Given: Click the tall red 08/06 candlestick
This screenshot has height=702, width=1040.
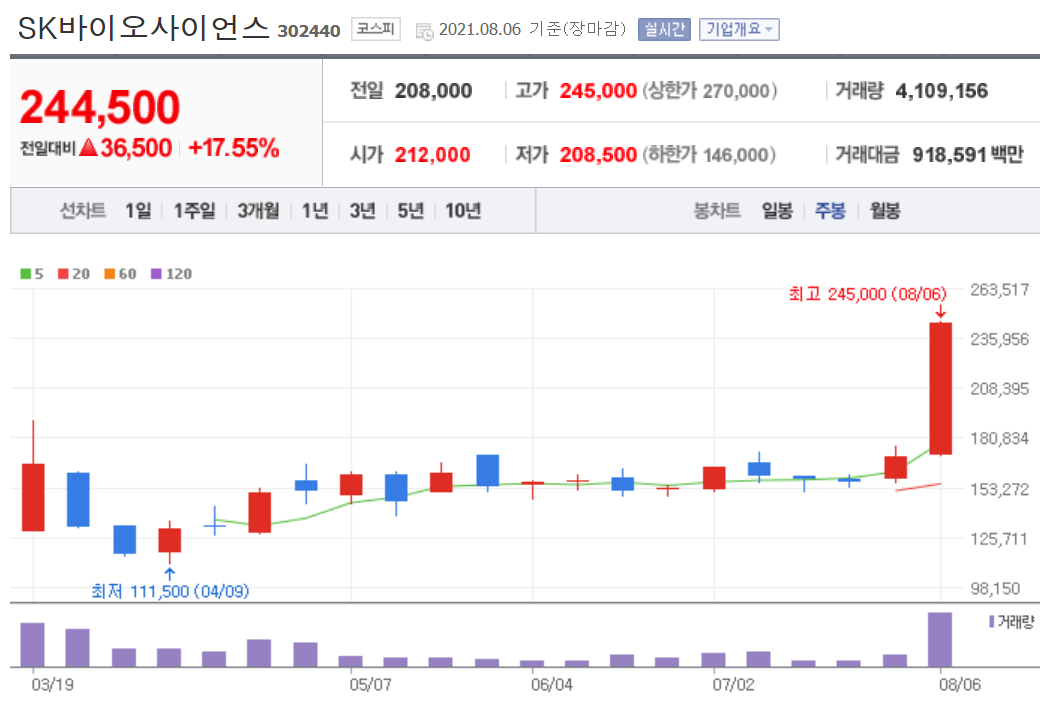Looking at the screenshot, I should pos(941,388).
